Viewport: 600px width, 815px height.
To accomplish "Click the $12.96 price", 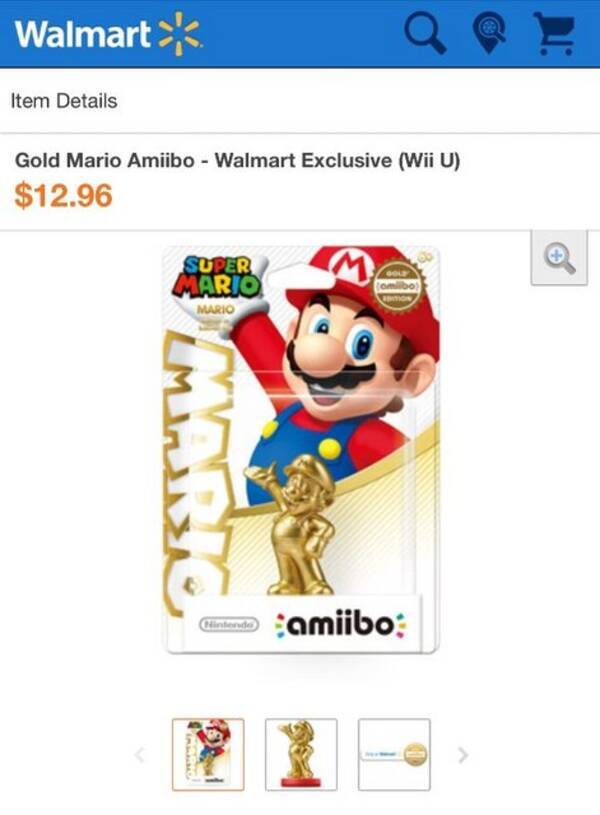I will coord(63,196).
